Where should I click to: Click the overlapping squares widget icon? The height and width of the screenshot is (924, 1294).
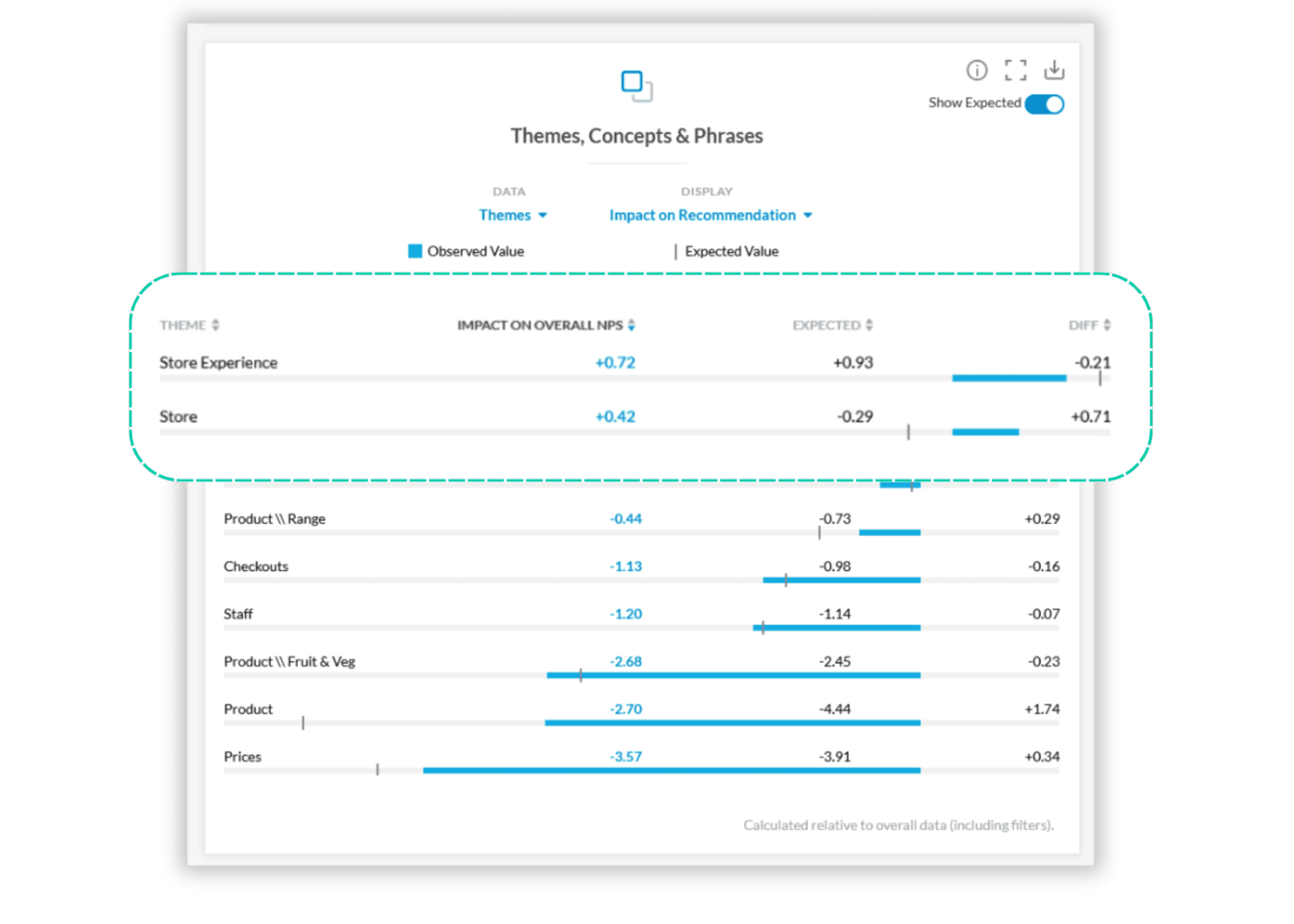pos(636,86)
